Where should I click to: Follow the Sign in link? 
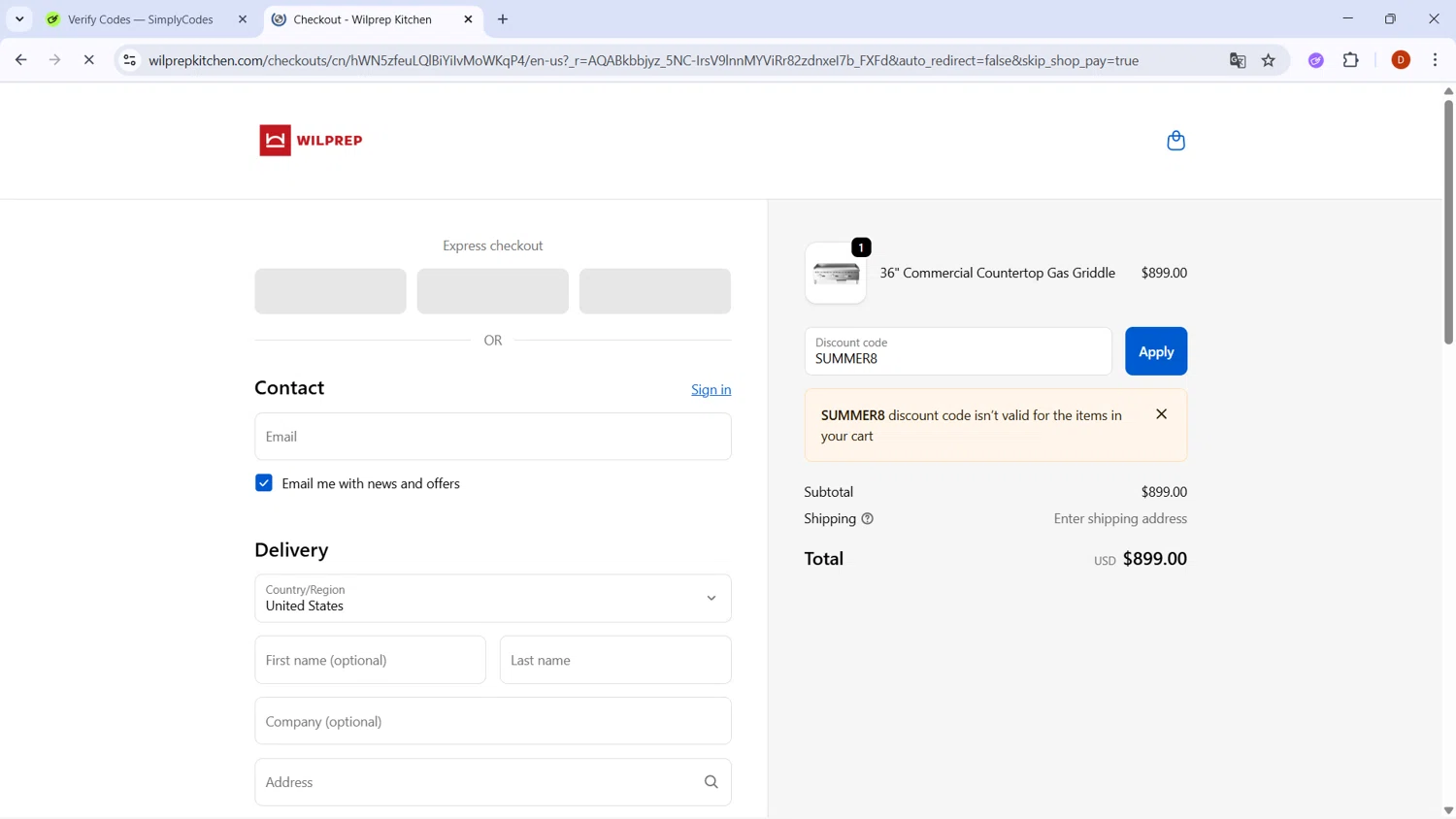pyautogui.click(x=711, y=389)
